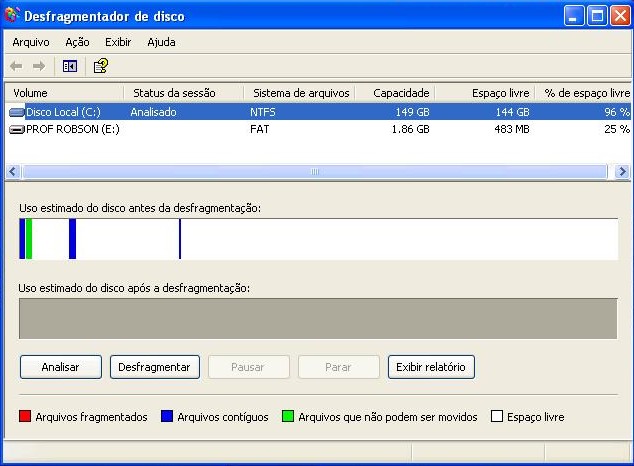Click the 1.86 GB capacity value
634x466 pixels.
click(410, 129)
